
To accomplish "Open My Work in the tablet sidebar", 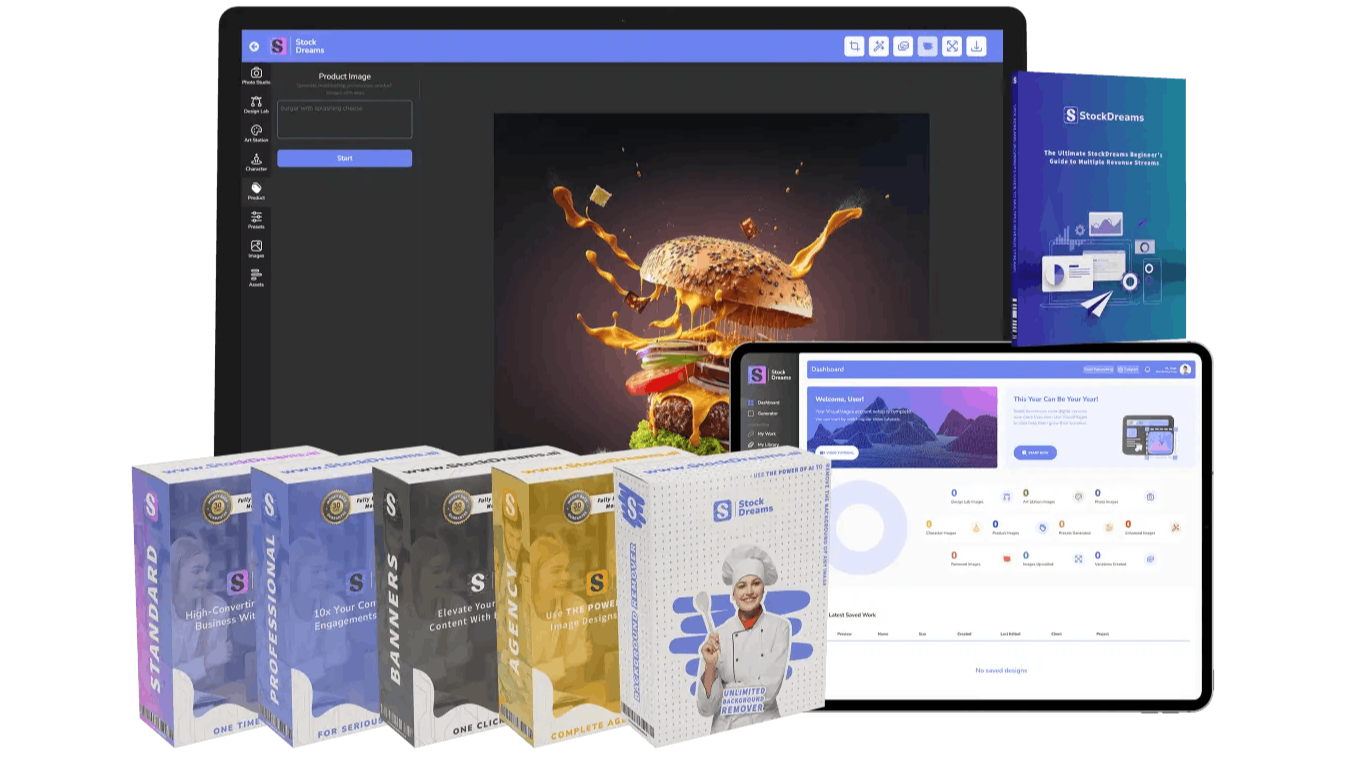I will 761,433.
